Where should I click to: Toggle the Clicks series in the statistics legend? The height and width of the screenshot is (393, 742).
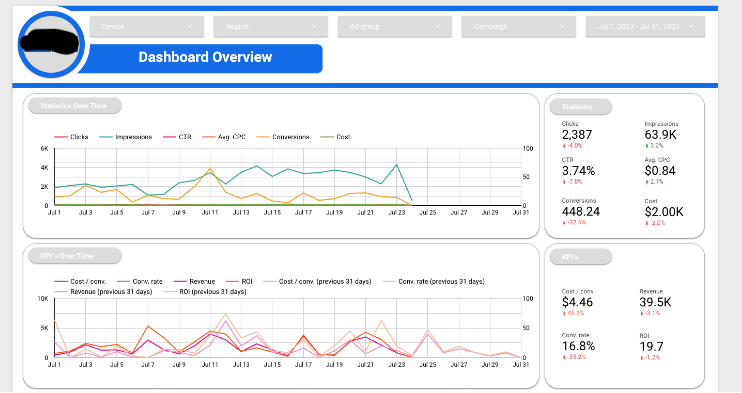point(71,137)
